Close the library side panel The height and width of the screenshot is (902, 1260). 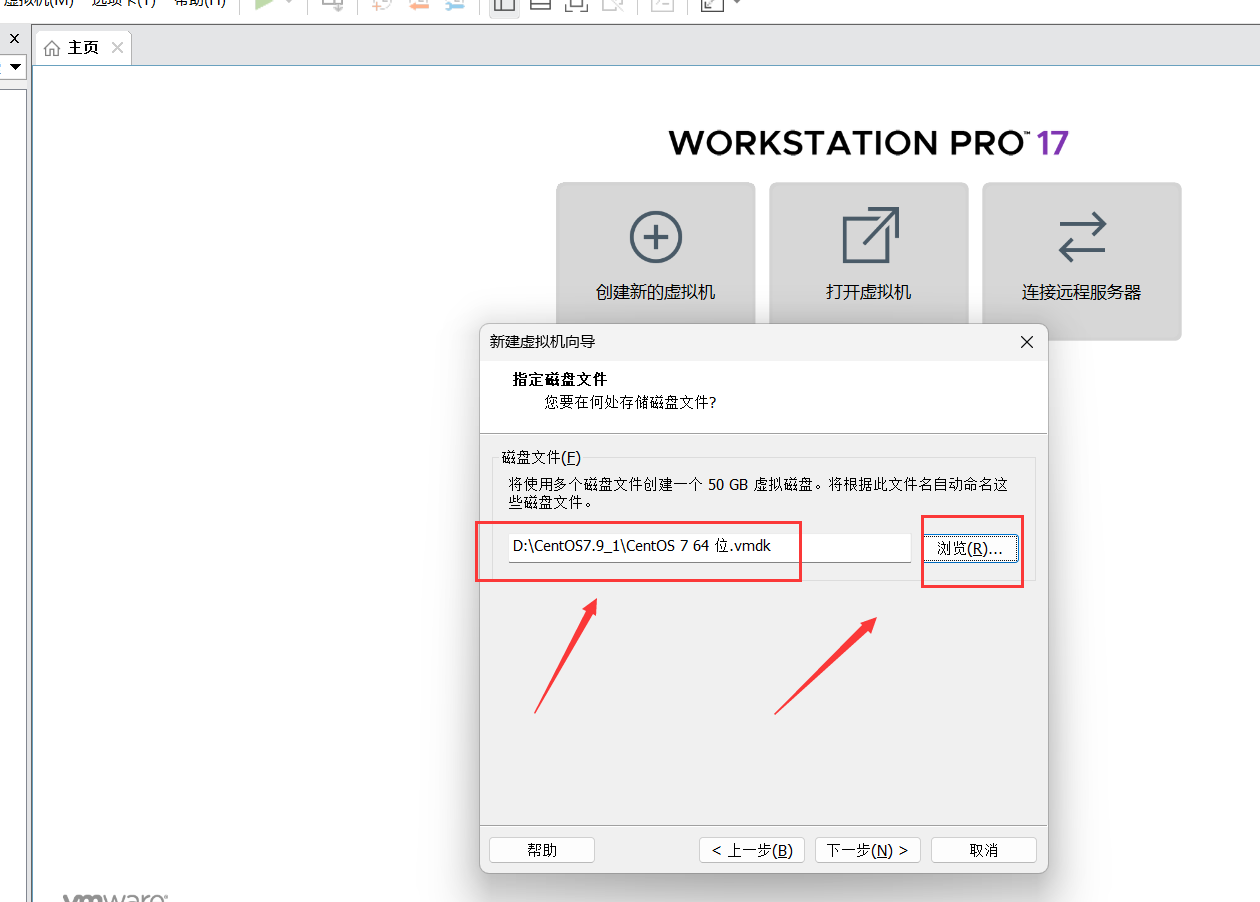point(14,38)
